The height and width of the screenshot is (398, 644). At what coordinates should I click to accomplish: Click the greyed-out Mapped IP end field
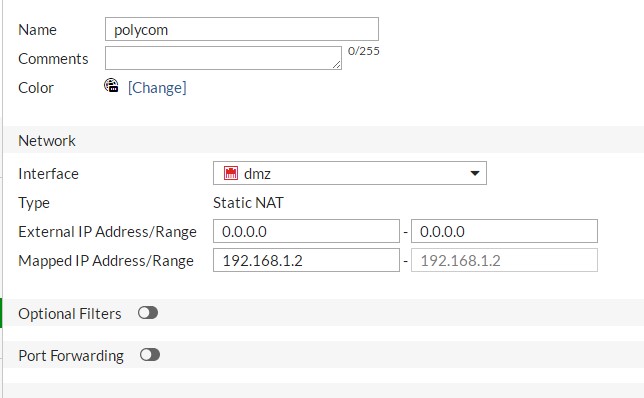pyautogui.click(x=504, y=260)
